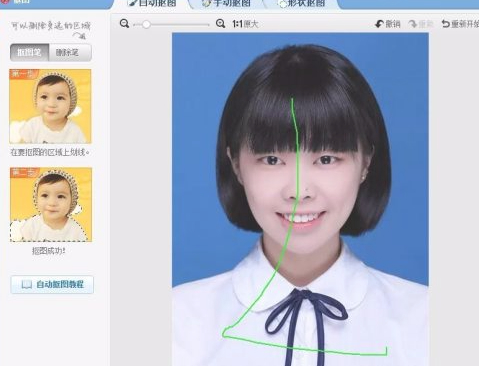479x366 pixels.
Task: Click the second step dashed-outline baby thumbnail
Action: pyautogui.click(x=51, y=204)
